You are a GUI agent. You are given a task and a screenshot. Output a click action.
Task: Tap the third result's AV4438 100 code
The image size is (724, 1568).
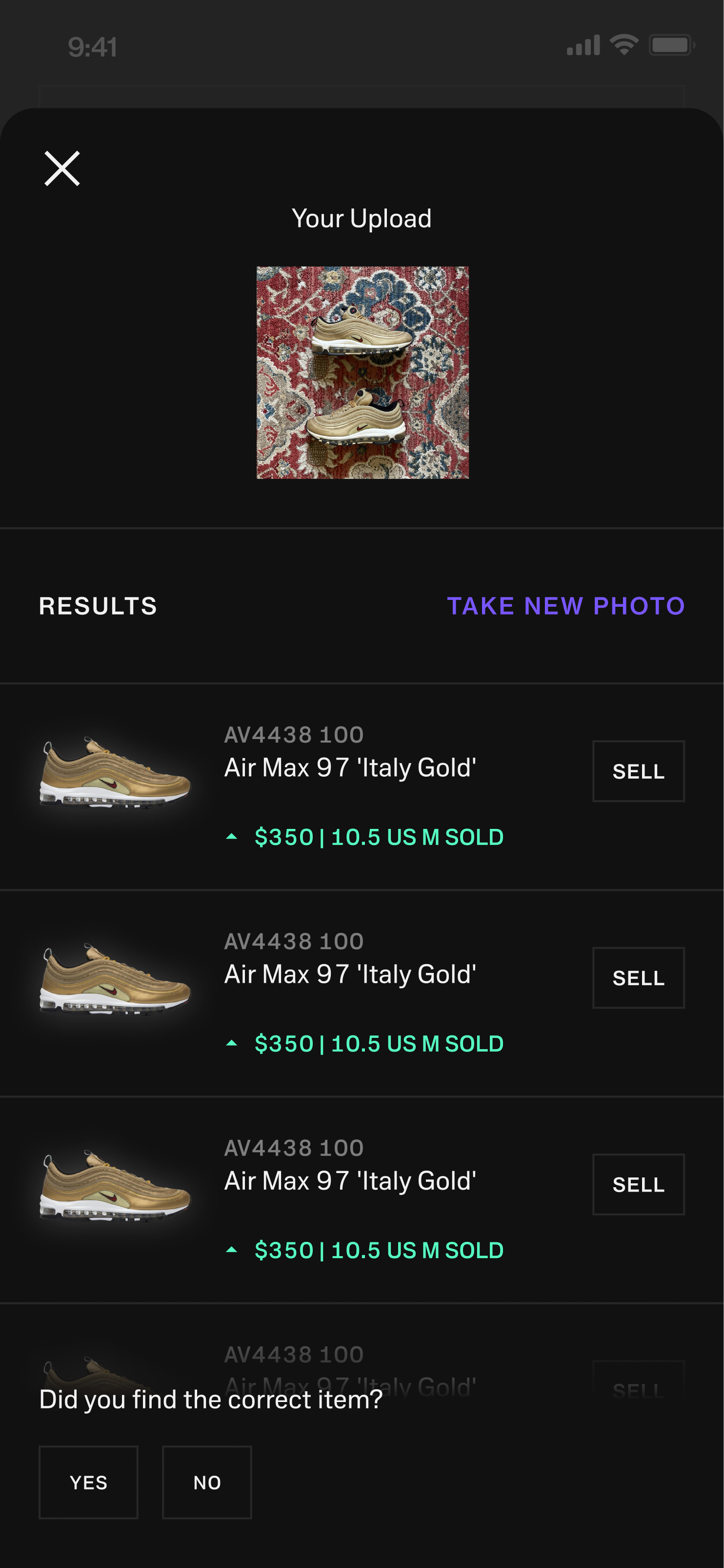tap(294, 1148)
